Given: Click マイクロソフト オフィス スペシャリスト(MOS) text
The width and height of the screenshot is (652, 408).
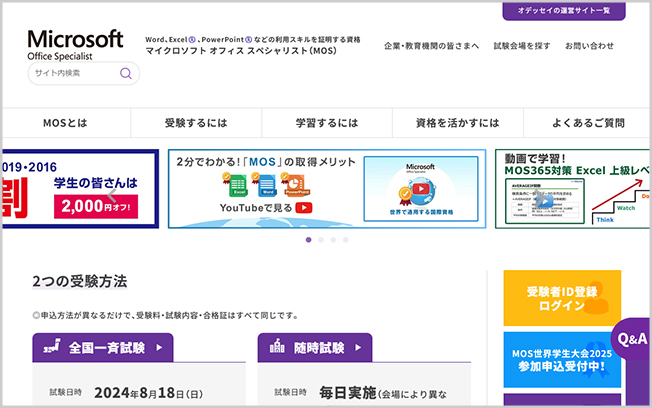Looking at the screenshot, I should point(241,51).
